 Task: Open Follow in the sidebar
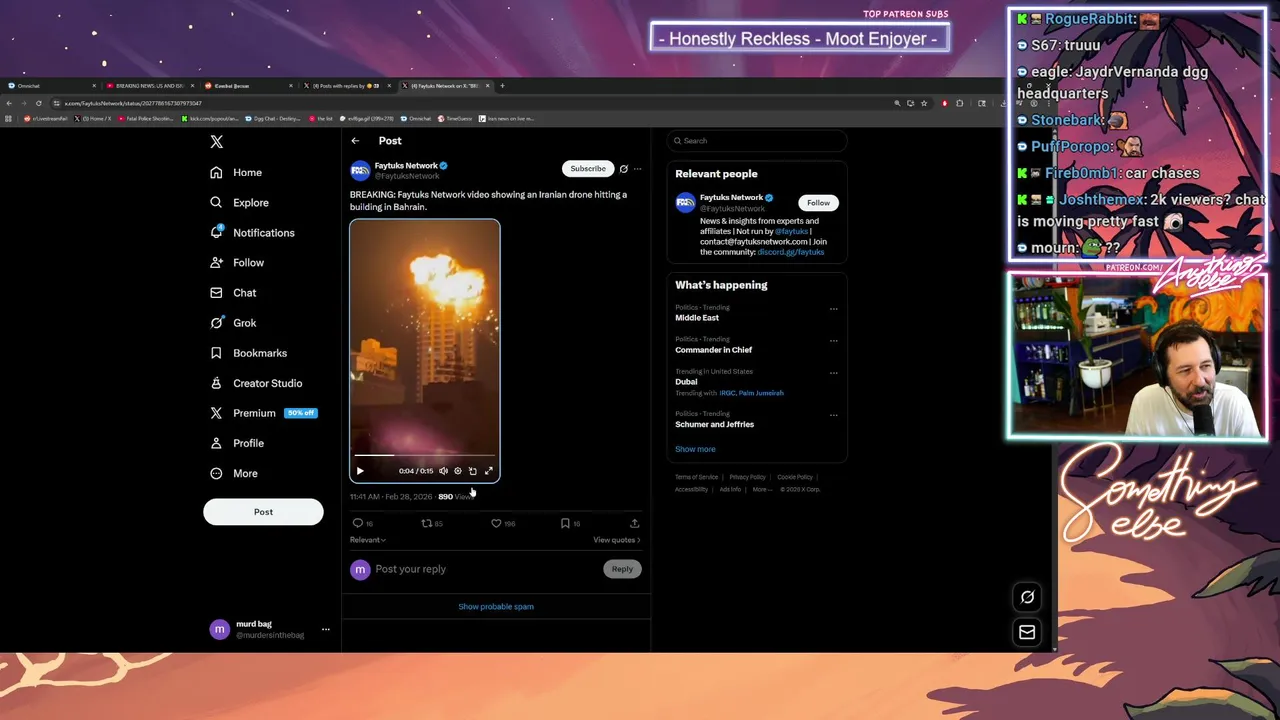(x=237, y=262)
